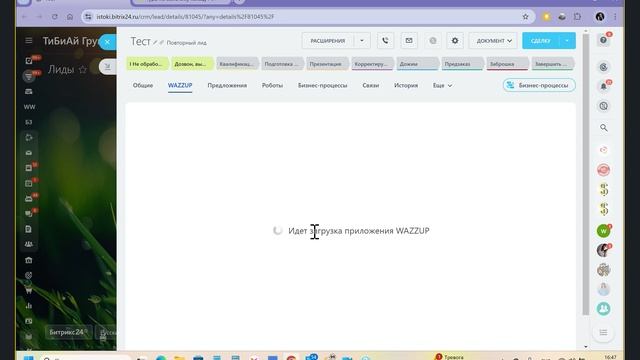Open the tasks checkbox icon in left sidebar
This screenshot has width=640, height=360.
point(29,61)
